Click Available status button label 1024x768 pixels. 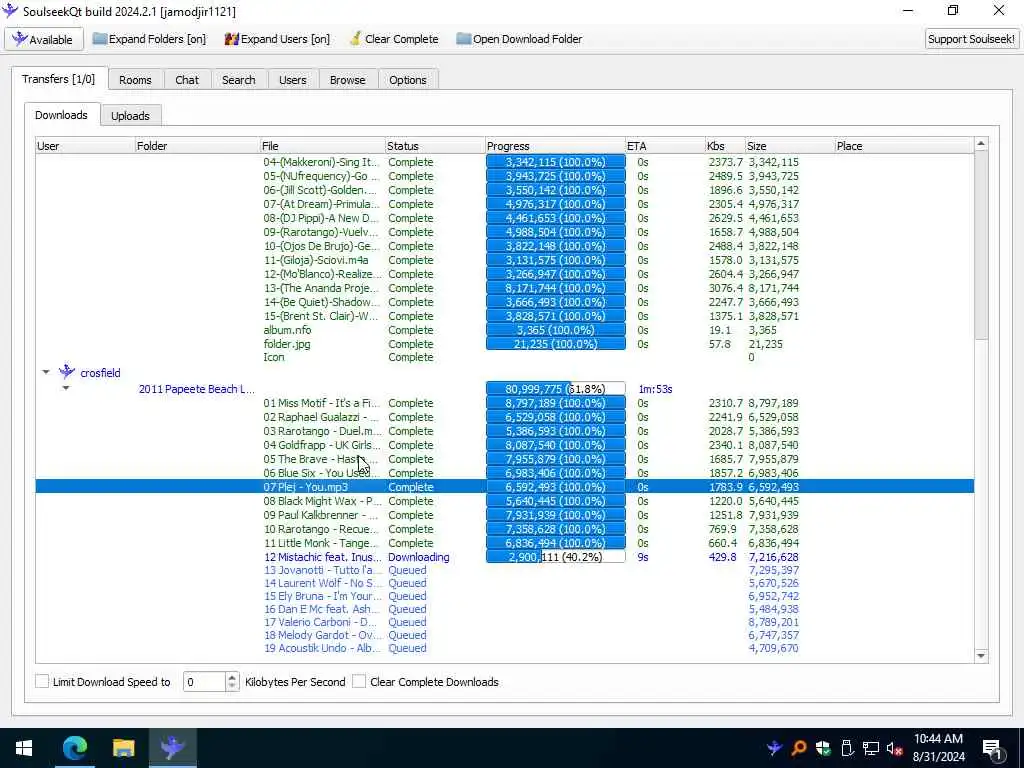(51, 40)
